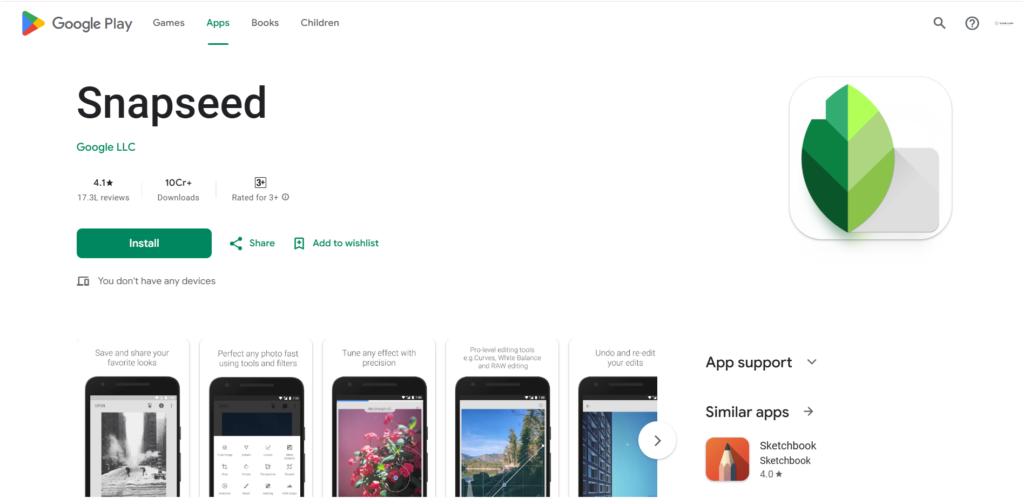This screenshot has height=498, width=1024.
Task: Open the Sketchbook app icon
Action: tap(728, 459)
